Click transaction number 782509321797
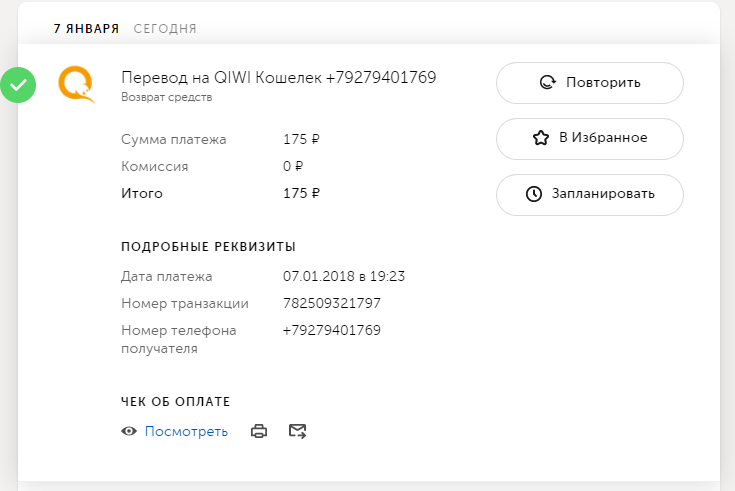735x491 pixels. [332, 303]
